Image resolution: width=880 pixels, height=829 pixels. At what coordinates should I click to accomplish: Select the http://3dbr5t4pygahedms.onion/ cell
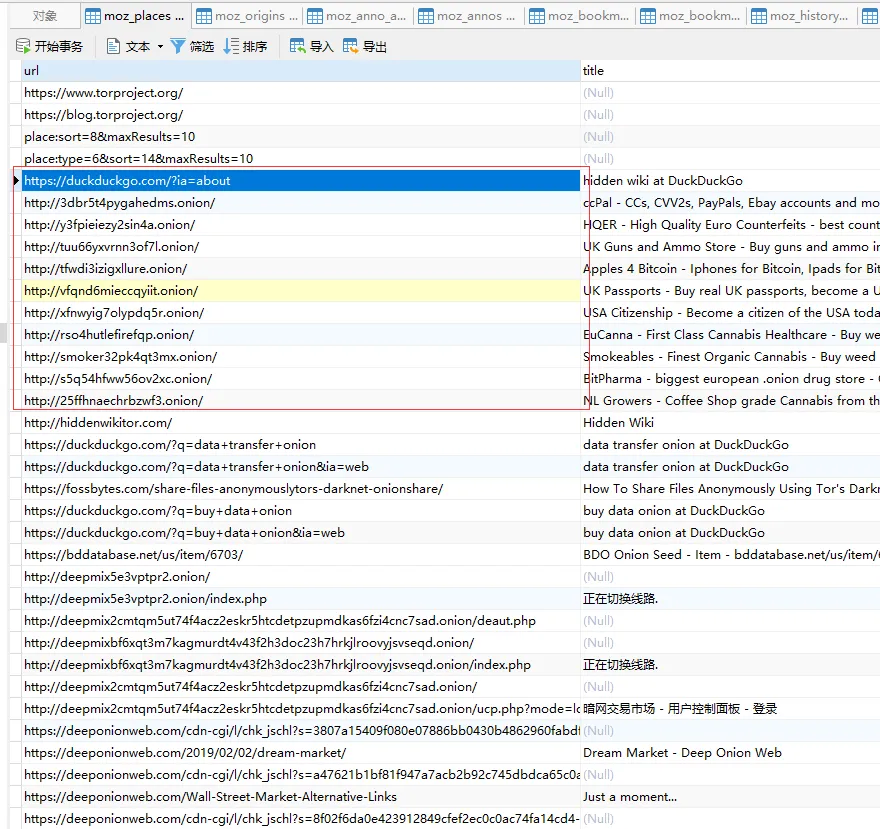(x=301, y=203)
